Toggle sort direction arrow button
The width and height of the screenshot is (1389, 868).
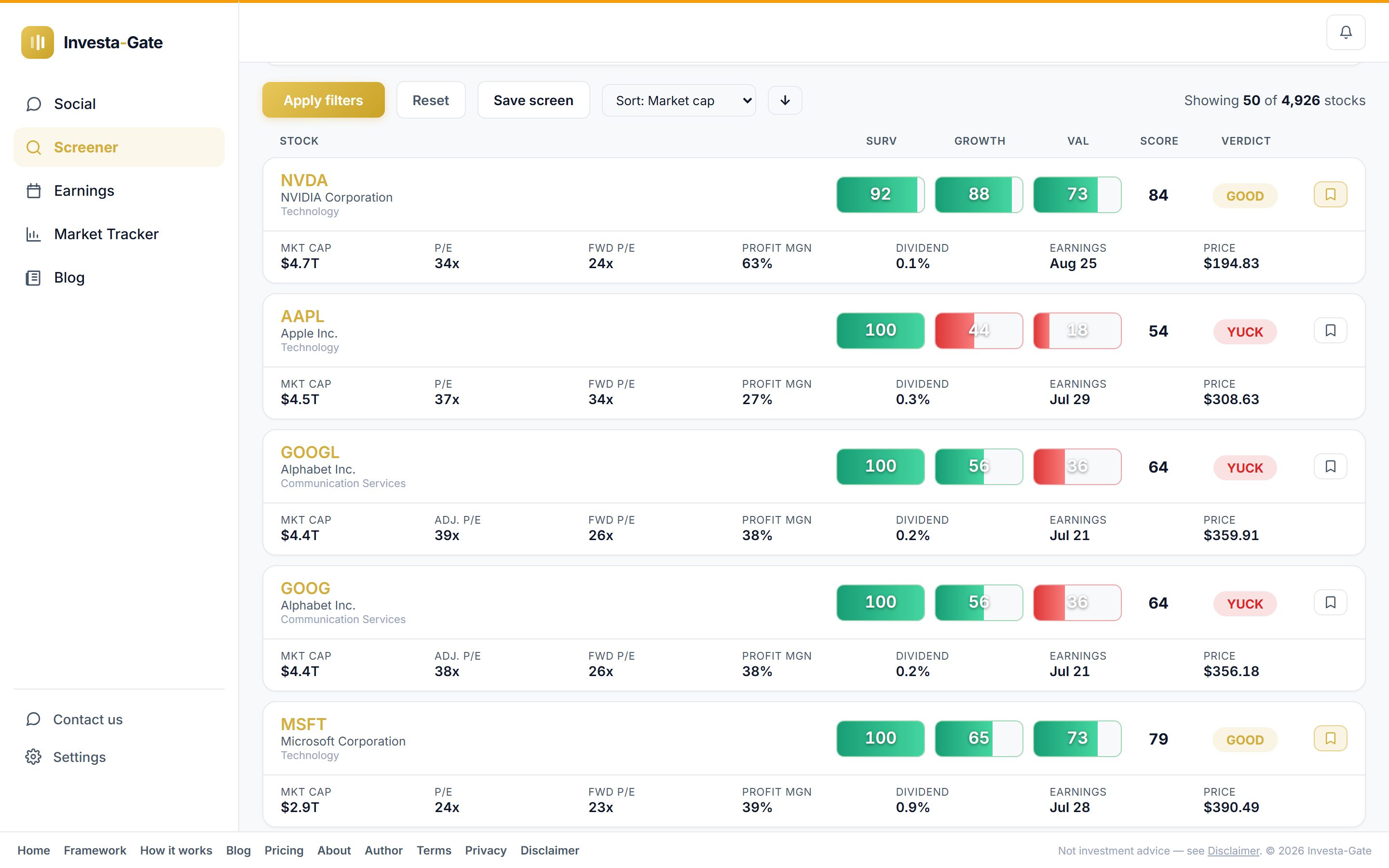point(785,100)
